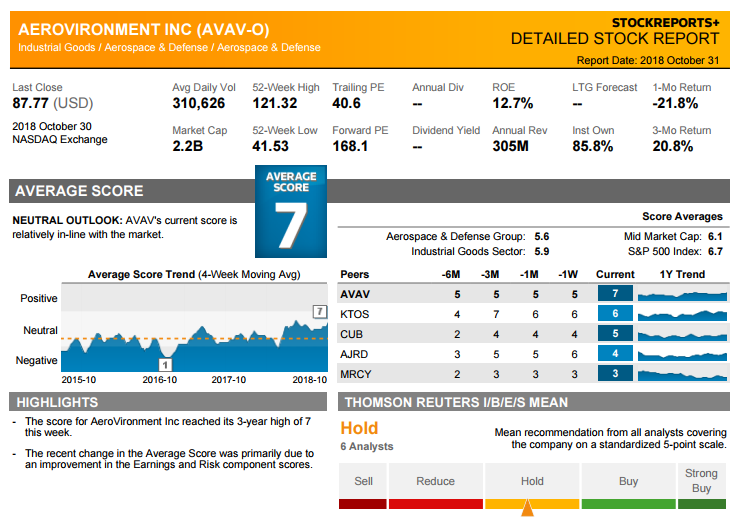Click the AVAV 1Y Trend sparkline
The width and height of the screenshot is (738, 519).
click(x=682, y=295)
